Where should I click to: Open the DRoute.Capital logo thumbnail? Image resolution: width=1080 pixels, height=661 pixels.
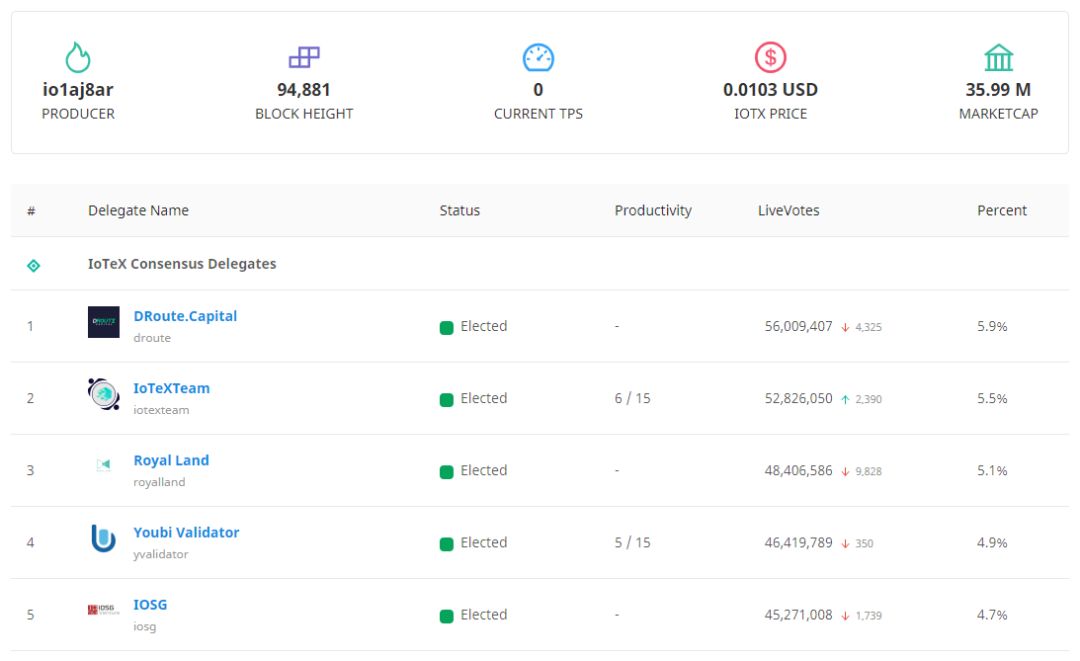[103, 322]
